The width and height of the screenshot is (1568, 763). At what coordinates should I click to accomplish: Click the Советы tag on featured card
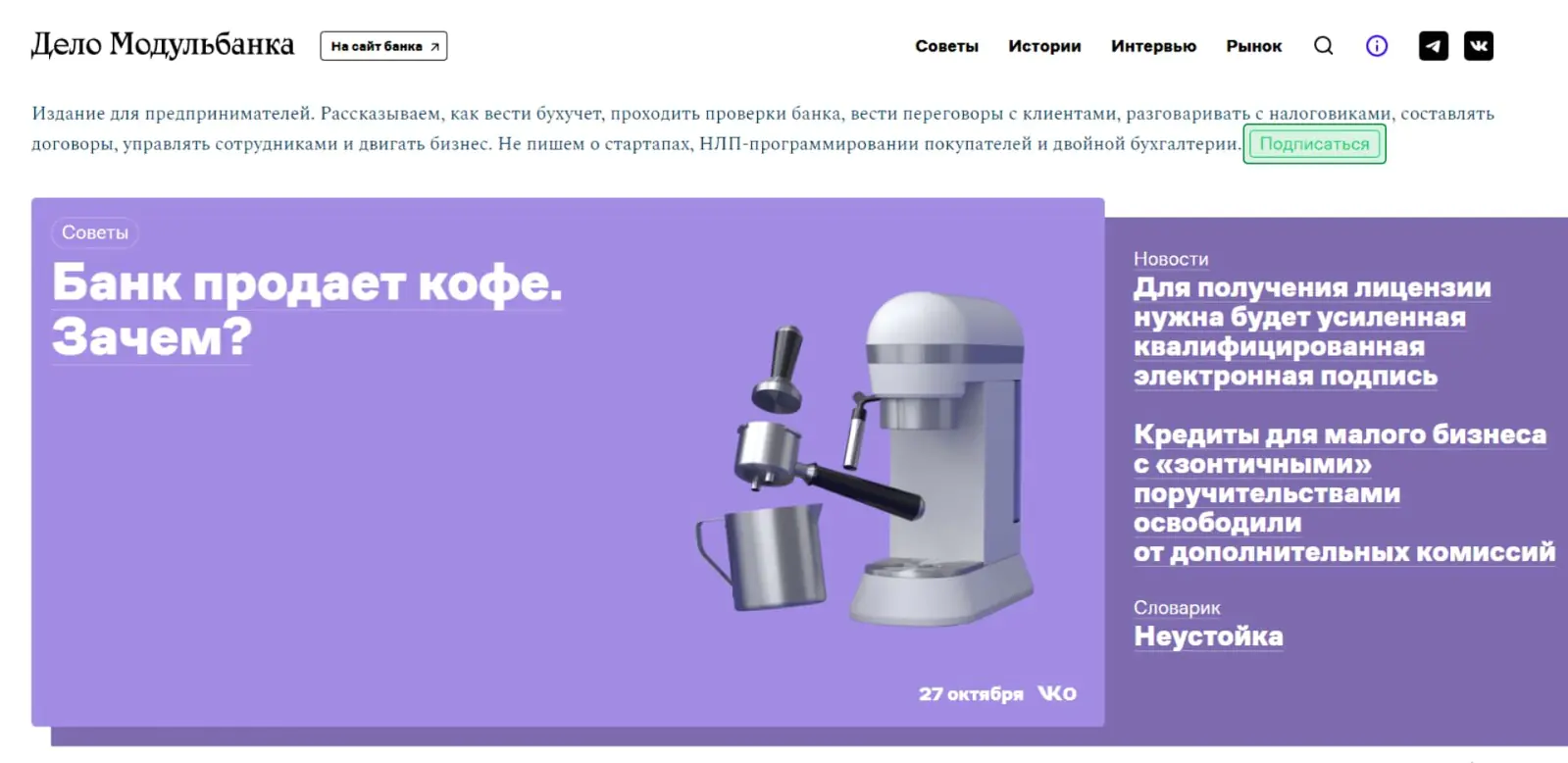click(x=95, y=232)
